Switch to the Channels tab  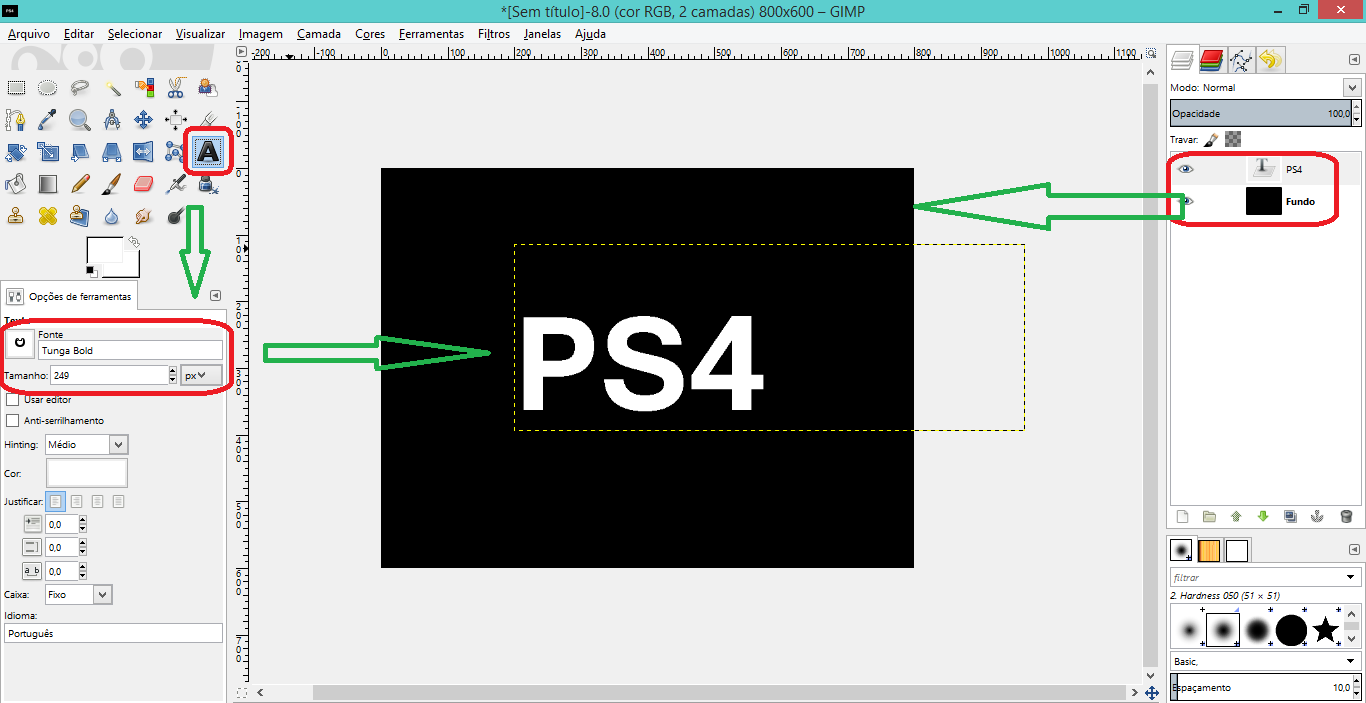1212,60
